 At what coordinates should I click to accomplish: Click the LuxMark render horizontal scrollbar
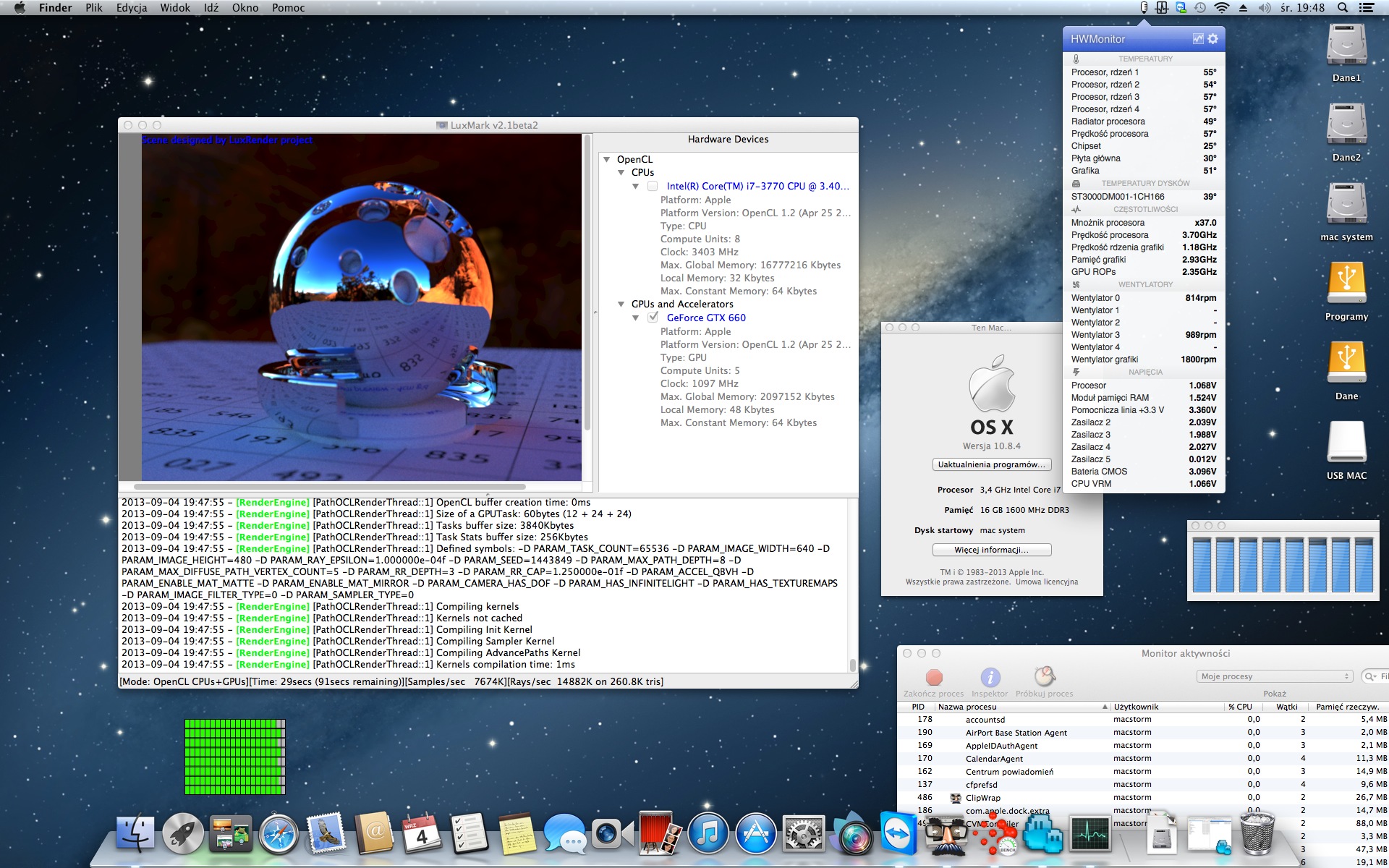(x=329, y=487)
